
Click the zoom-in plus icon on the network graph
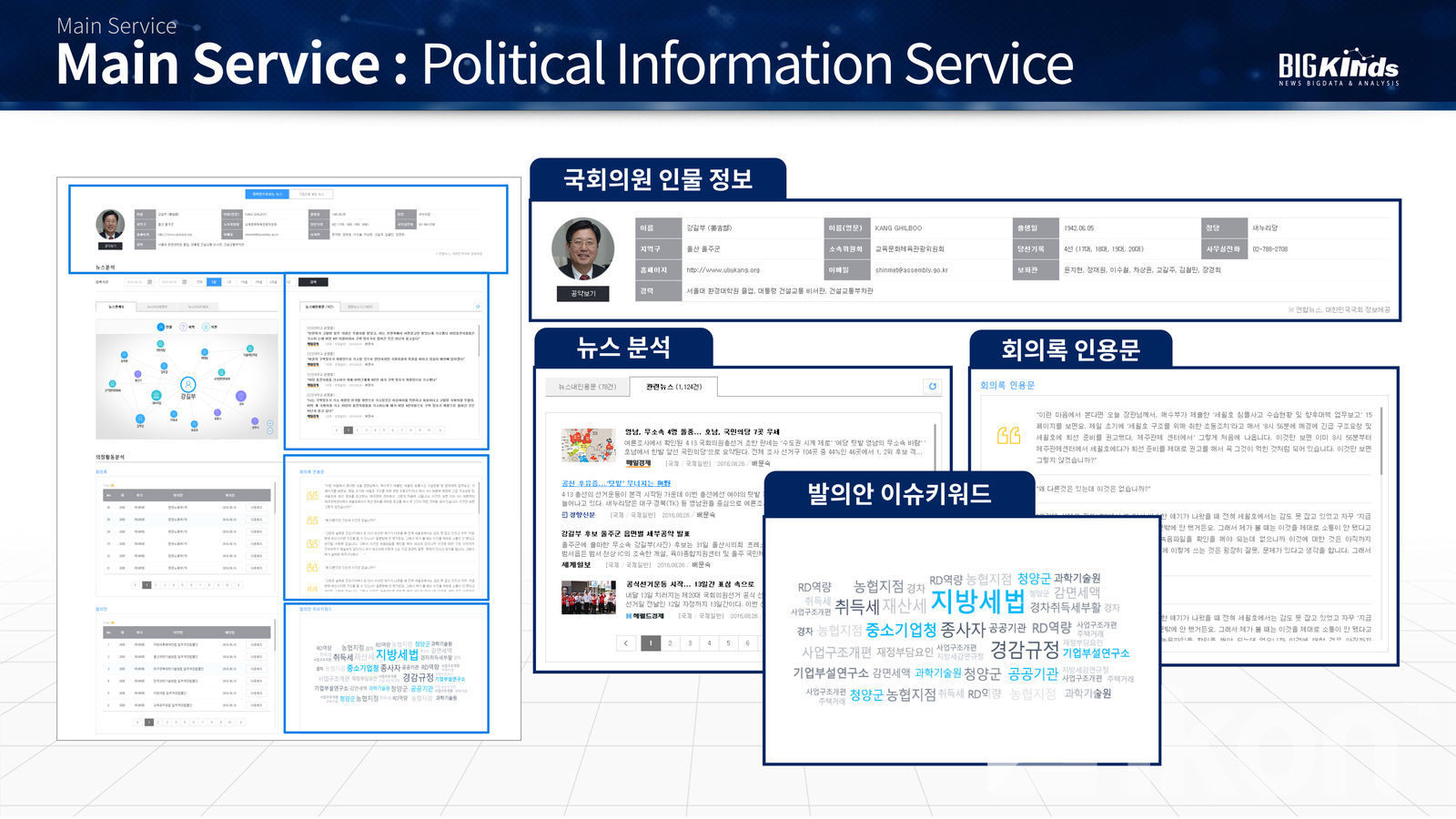[268, 423]
